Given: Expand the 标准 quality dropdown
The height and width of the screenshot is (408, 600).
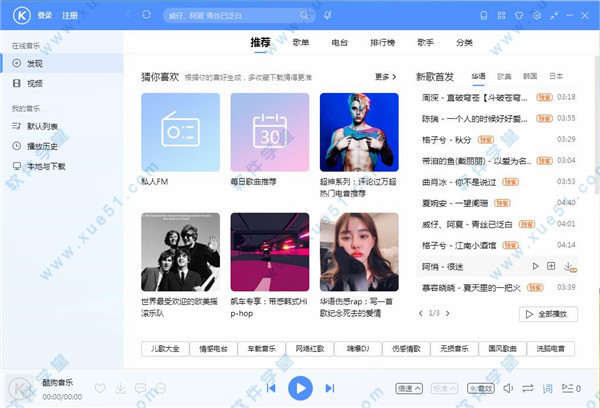Looking at the screenshot, I should pyautogui.click(x=444, y=388).
